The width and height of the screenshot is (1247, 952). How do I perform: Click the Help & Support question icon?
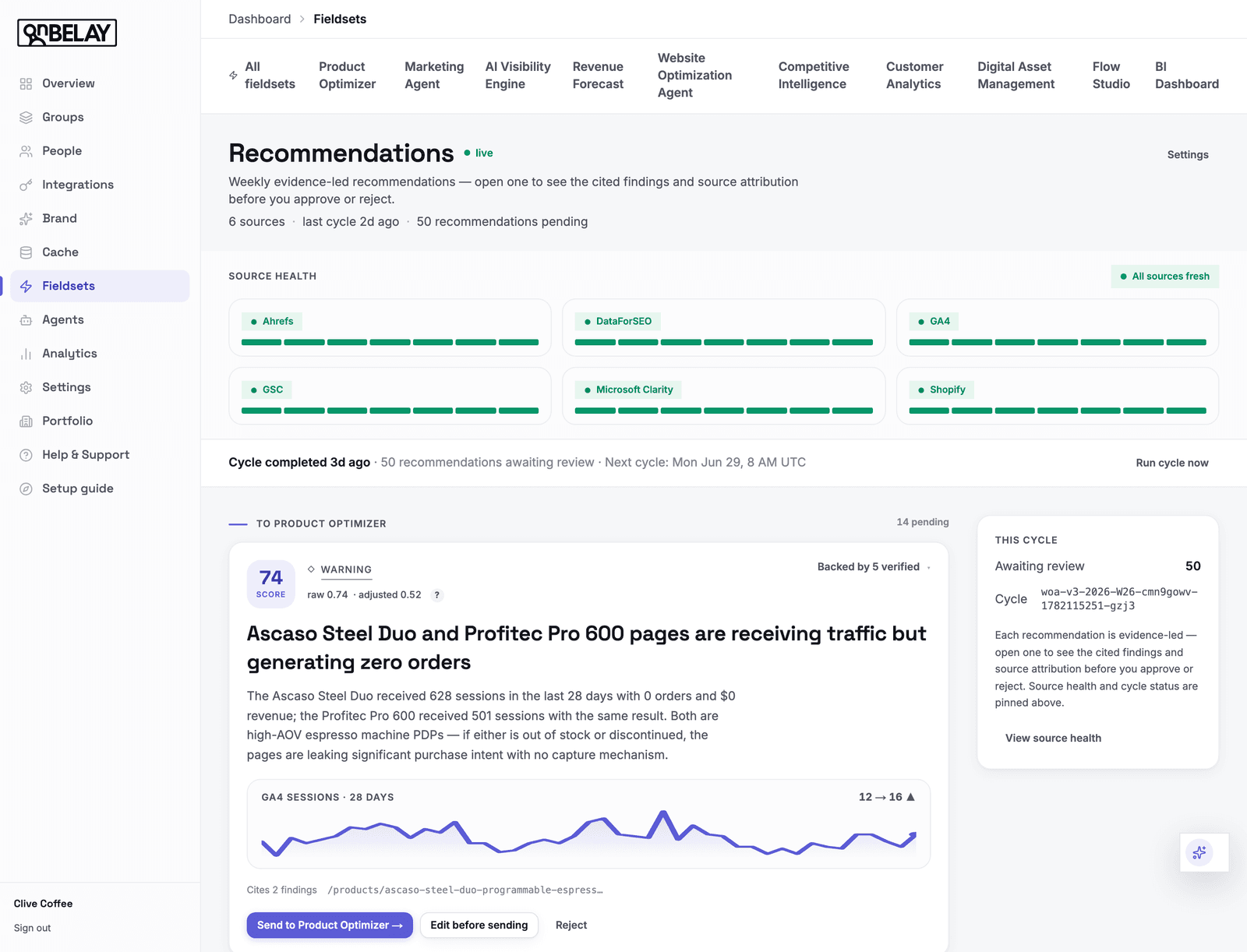[x=26, y=455]
